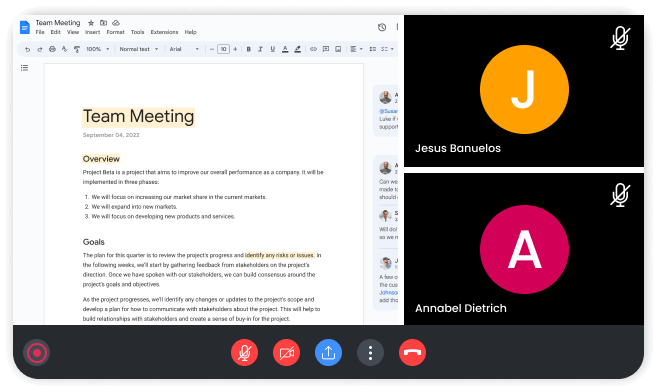Click Annabel Dietrich name label
The image size is (659, 392).
tap(461, 308)
